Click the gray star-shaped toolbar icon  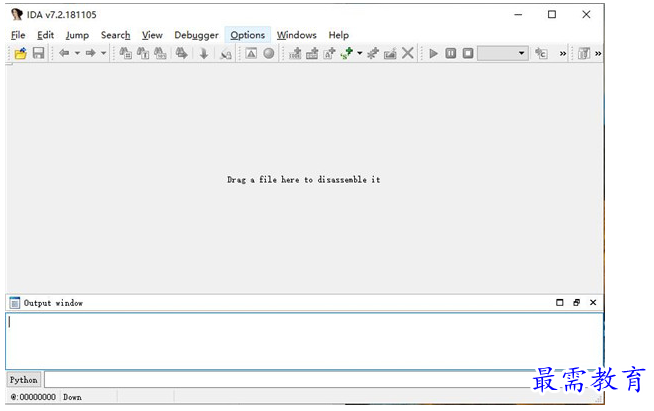point(373,53)
